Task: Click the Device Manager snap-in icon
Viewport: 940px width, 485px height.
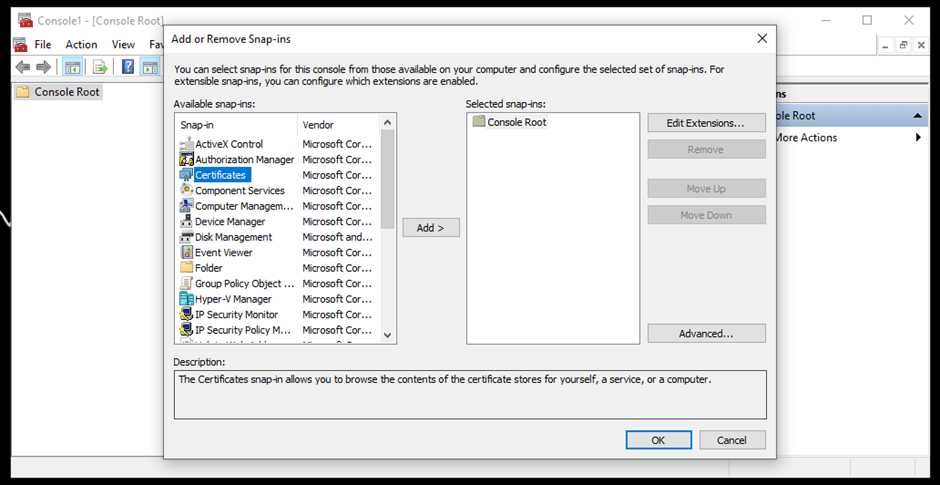Action: (186, 221)
